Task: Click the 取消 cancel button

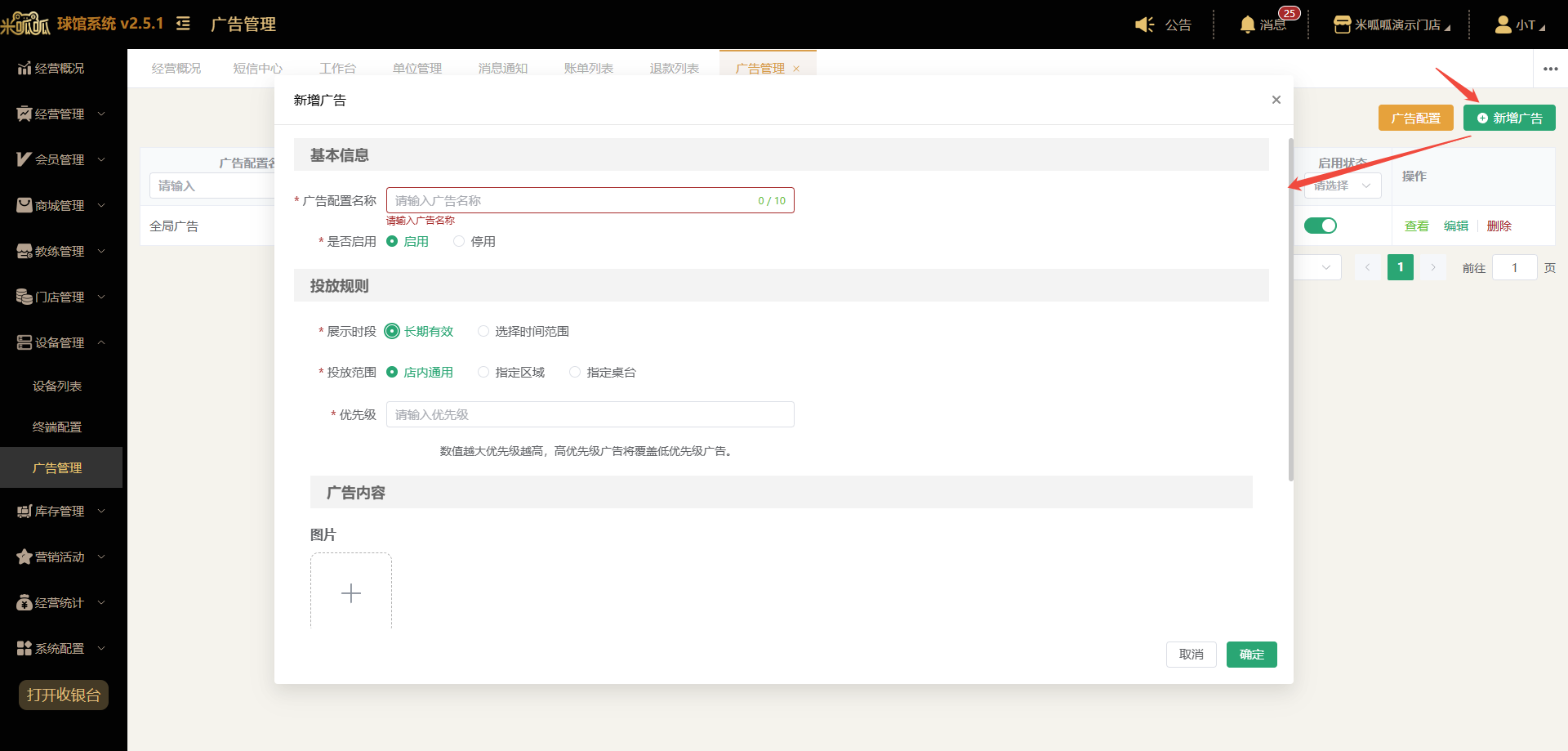Action: (x=1192, y=655)
